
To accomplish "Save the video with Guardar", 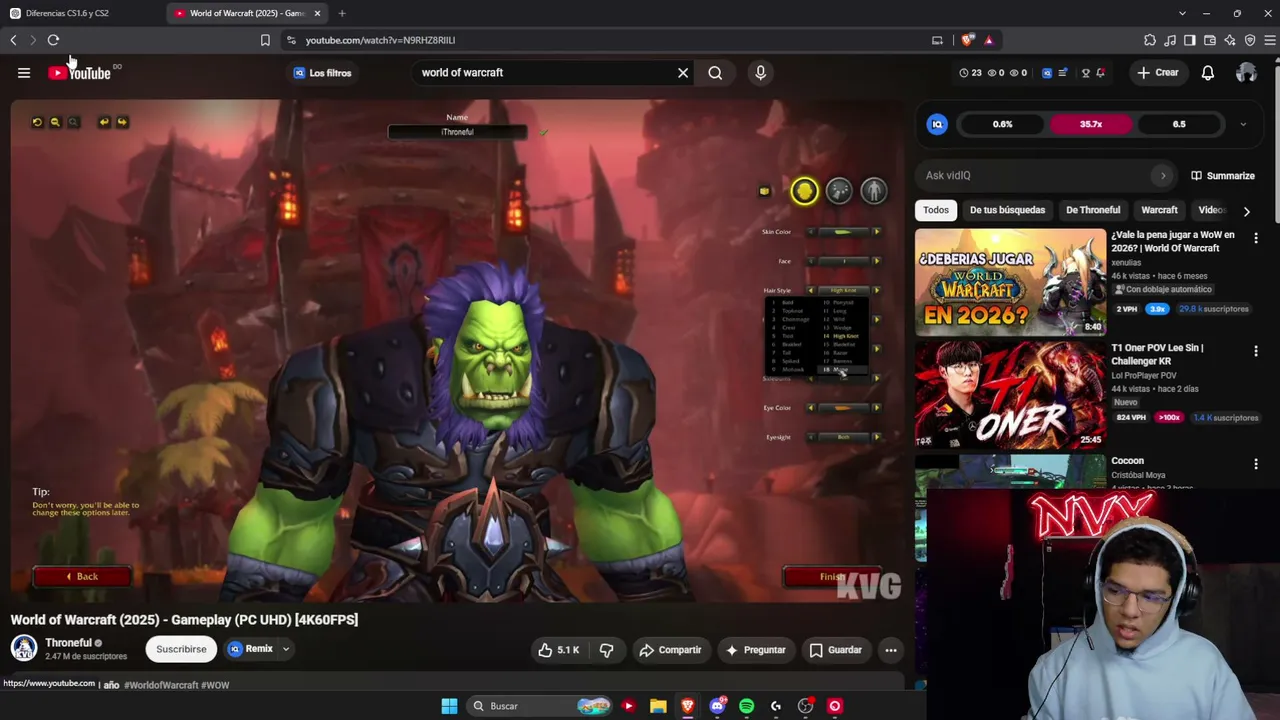I will point(836,650).
